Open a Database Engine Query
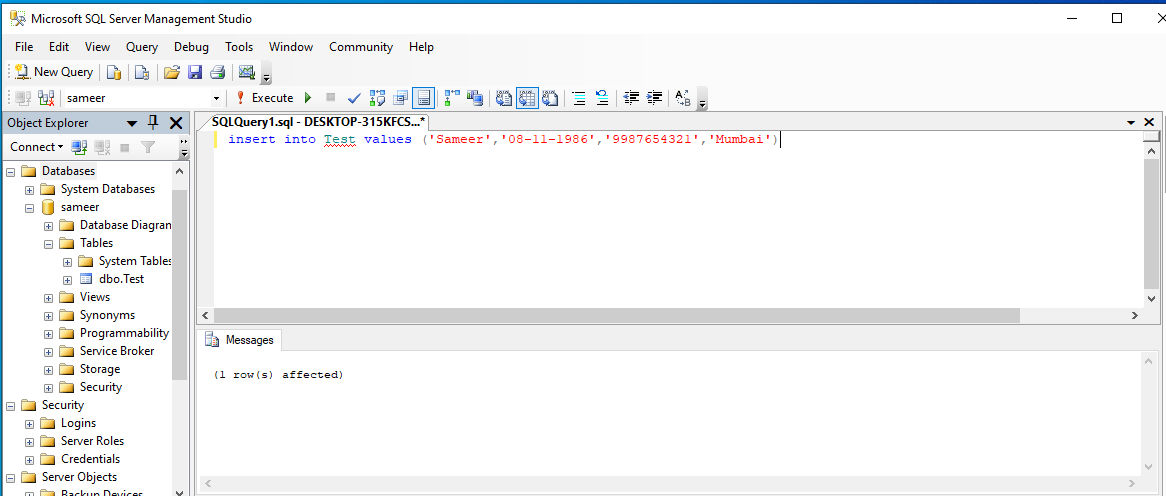The image size is (1166, 496). 114,72
